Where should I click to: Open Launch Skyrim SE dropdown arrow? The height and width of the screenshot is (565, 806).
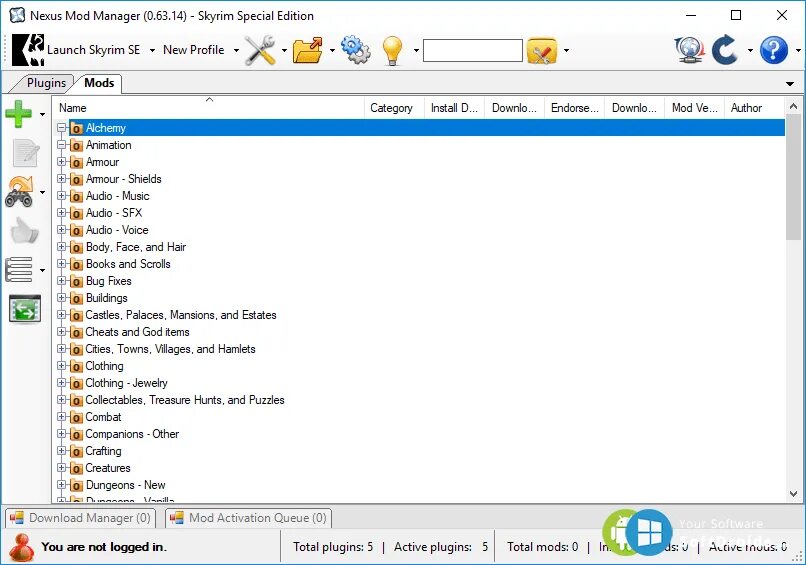(152, 50)
